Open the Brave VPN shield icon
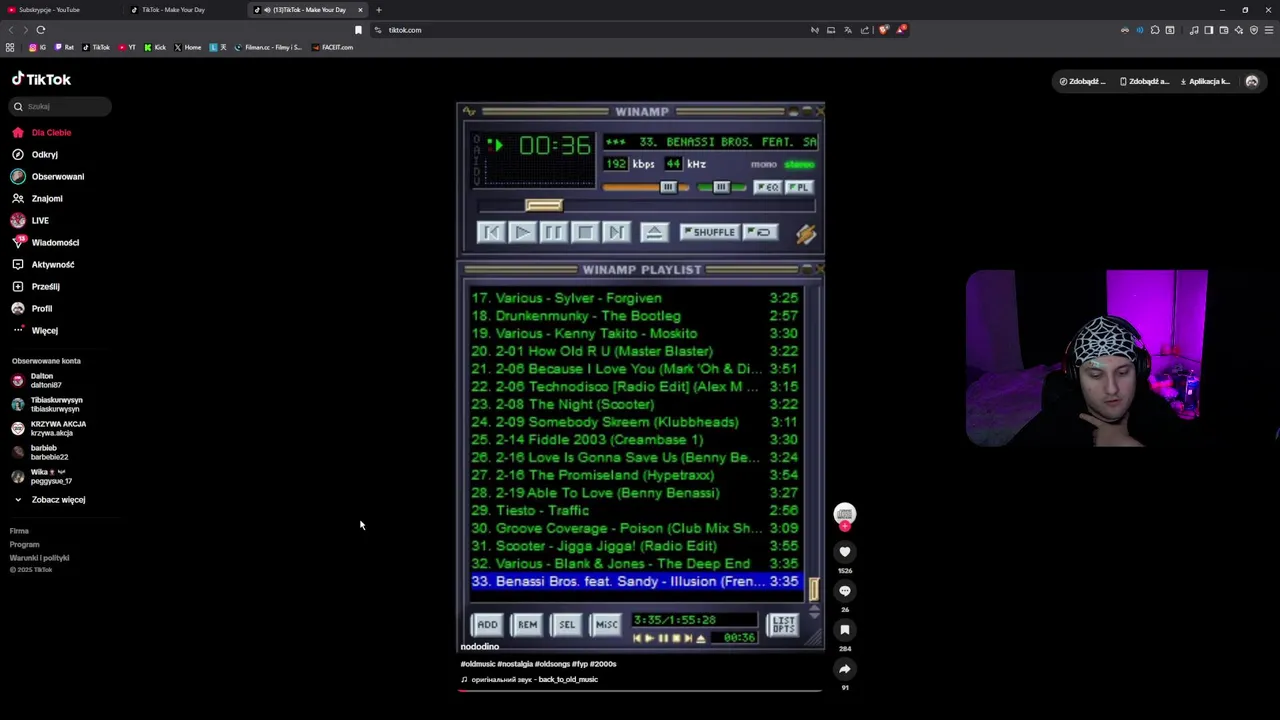This screenshot has width=1280, height=720. point(1253,30)
